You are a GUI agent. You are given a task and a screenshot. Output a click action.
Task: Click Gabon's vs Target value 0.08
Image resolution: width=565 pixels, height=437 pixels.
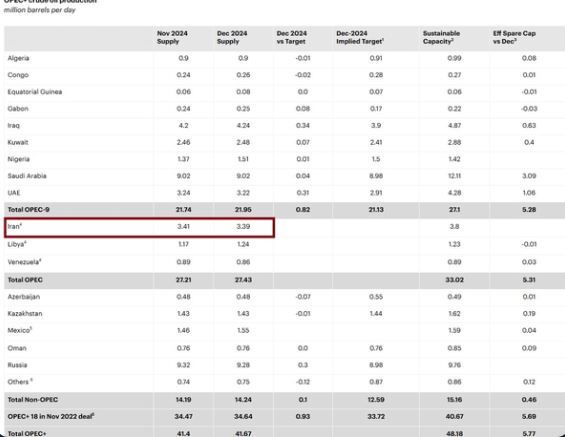pyautogui.click(x=303, y=108)
